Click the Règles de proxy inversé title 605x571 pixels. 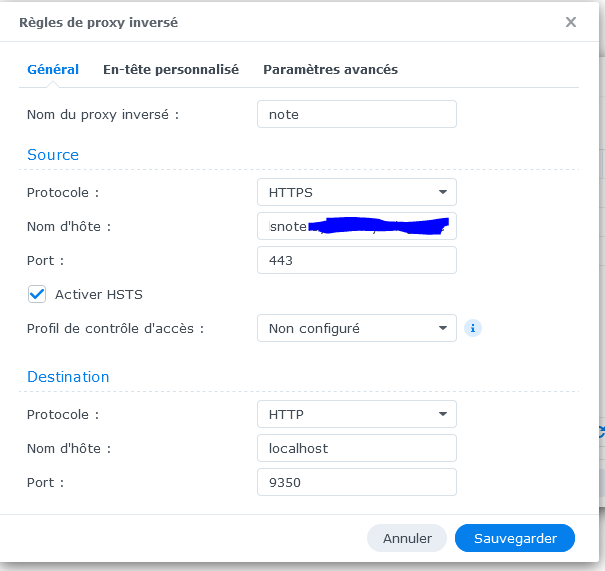tap(99, 22)
